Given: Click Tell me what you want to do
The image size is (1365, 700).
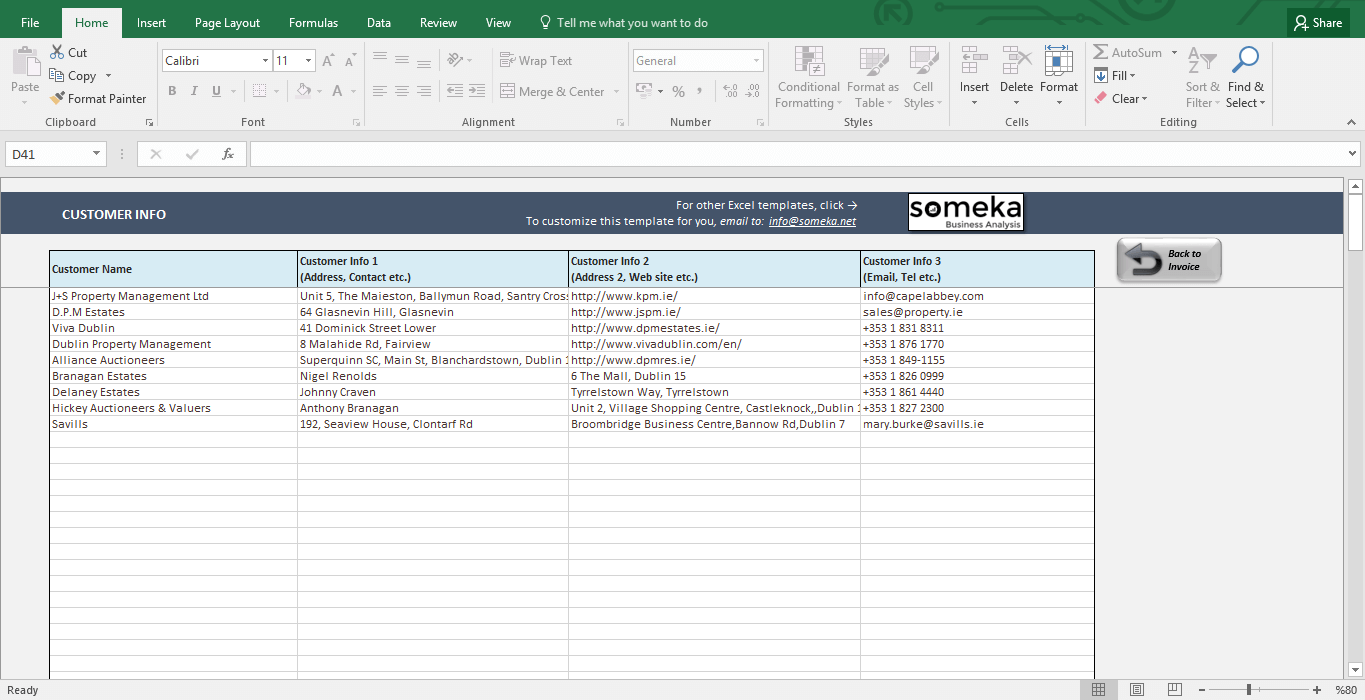Looking at the screenshot, I should (x=623, y=23).
